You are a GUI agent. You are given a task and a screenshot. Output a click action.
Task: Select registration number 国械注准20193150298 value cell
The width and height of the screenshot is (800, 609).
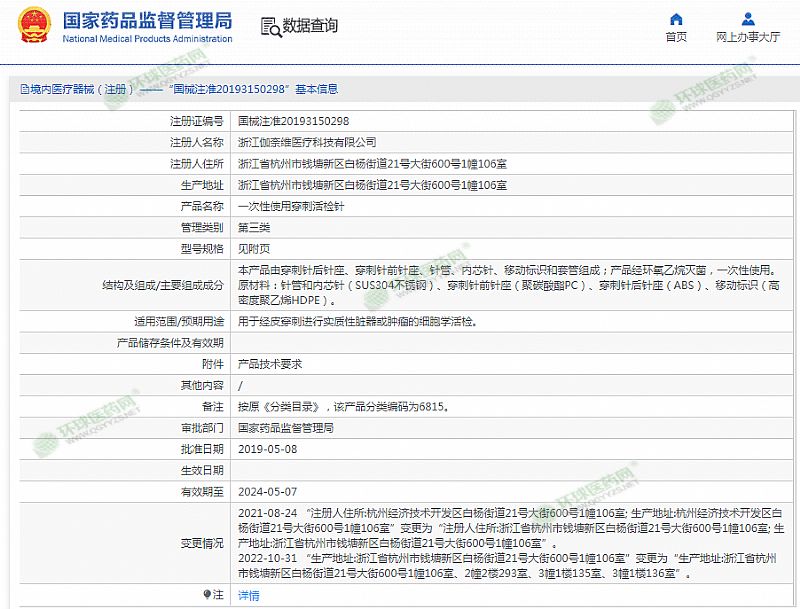pyautogui.click(x=293, y=120)
